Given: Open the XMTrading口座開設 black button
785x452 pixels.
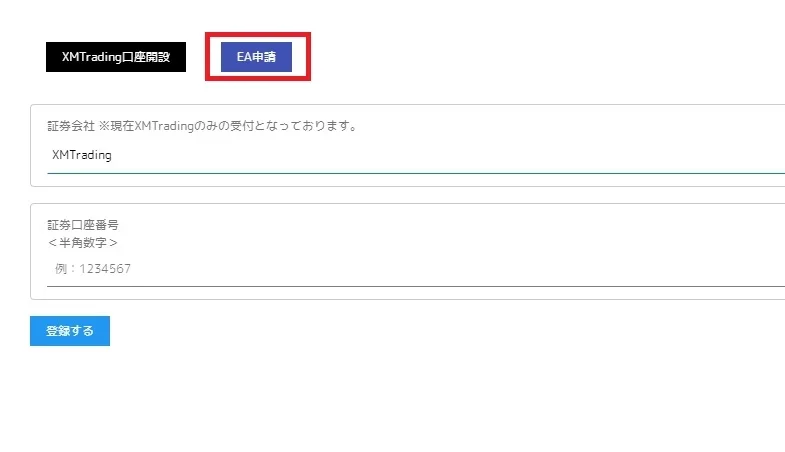Looking at the screenshot, I should [x=116, y=57].
